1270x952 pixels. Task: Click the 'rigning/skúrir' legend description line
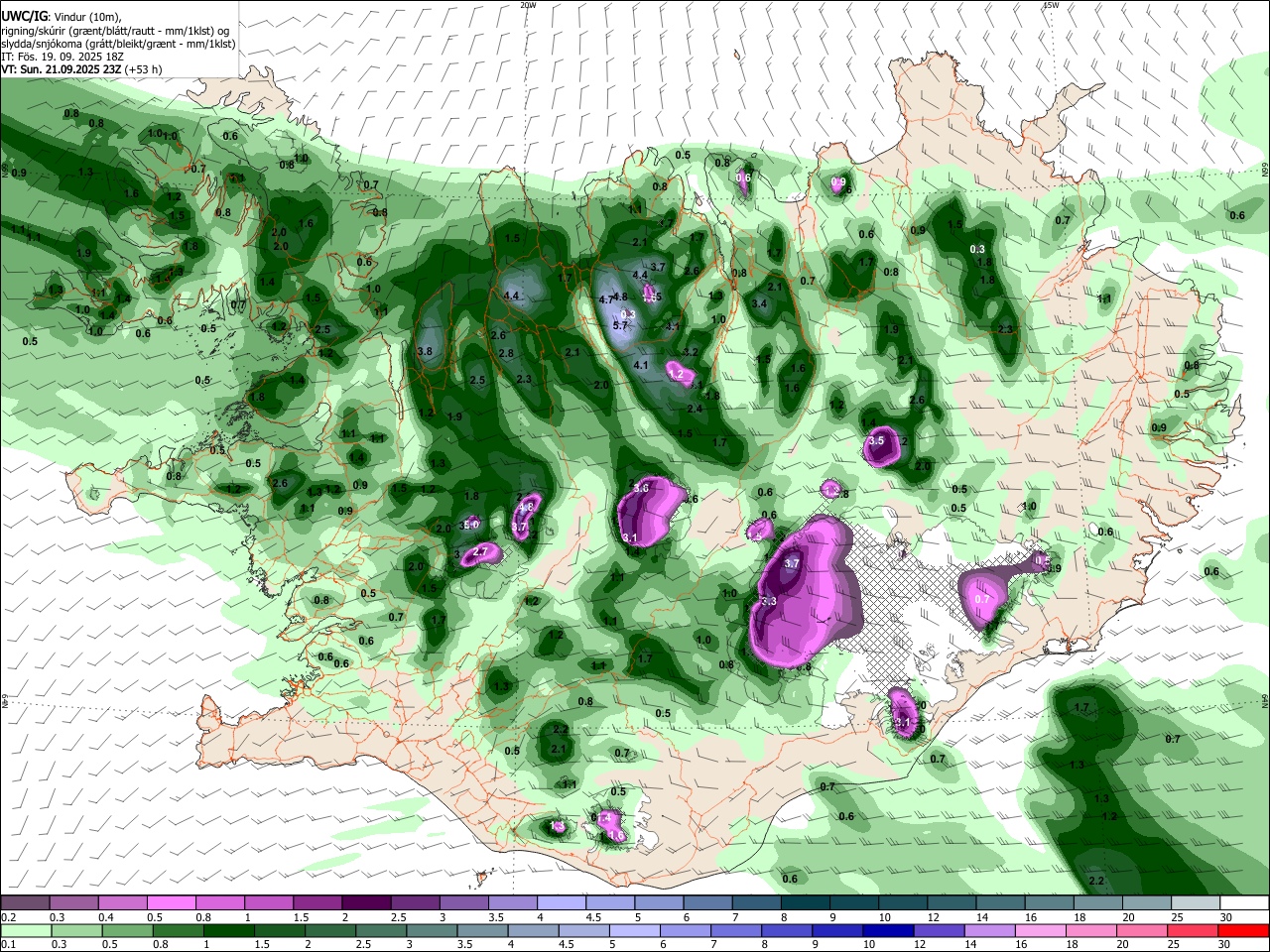tap(115, 30)
